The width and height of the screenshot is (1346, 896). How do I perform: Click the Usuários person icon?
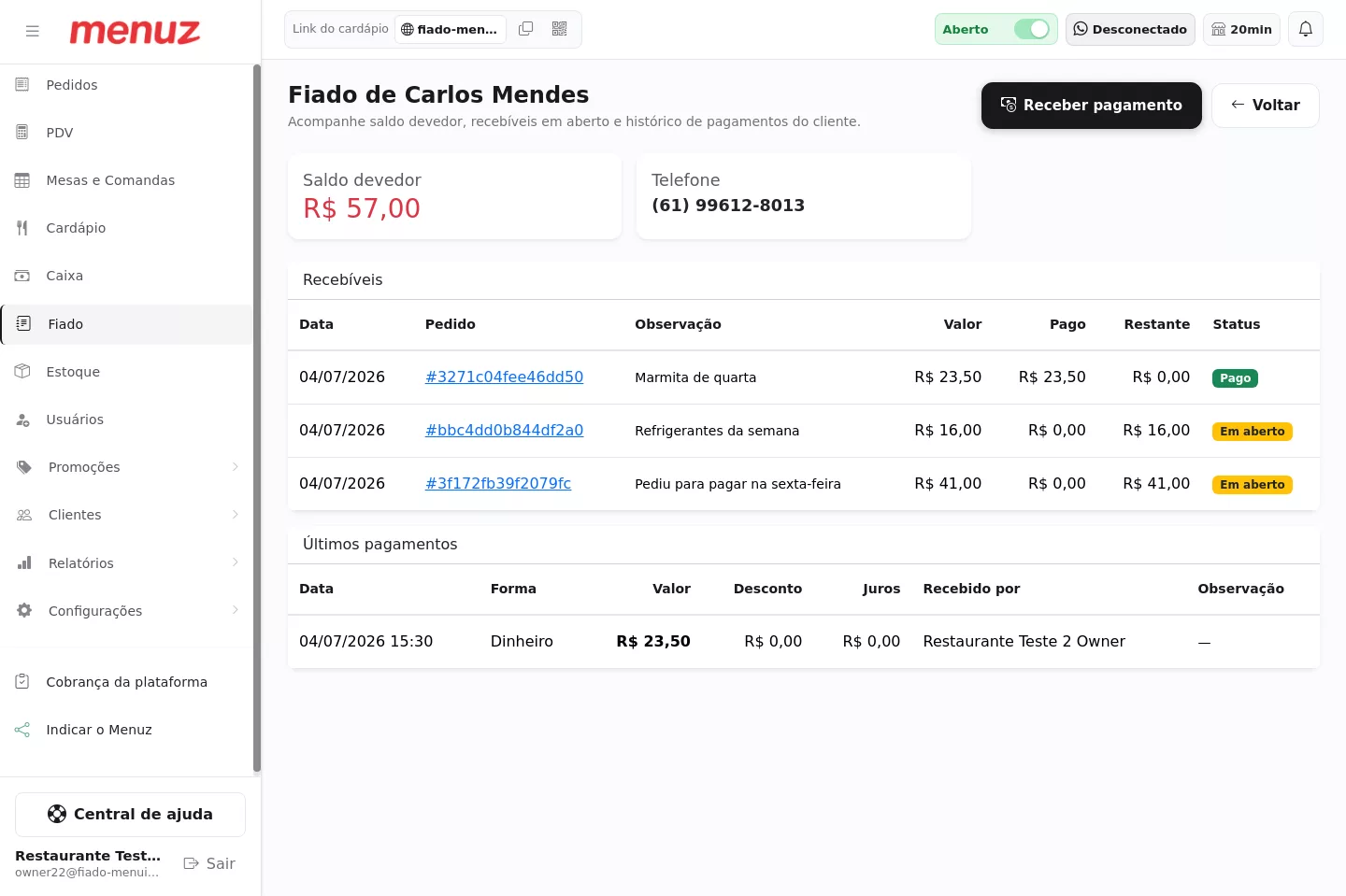[22, 420]
